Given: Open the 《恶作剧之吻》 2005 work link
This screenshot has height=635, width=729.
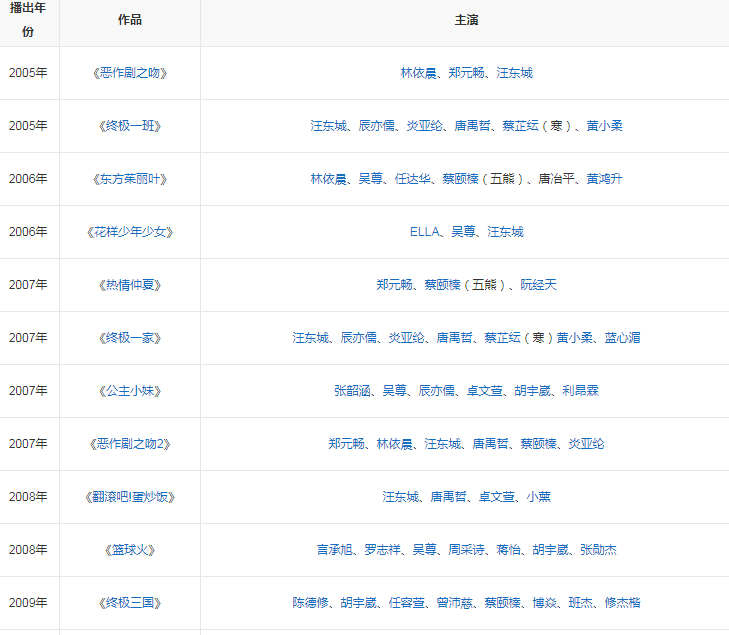Looking at the screenshot, I should click(130, 73).
